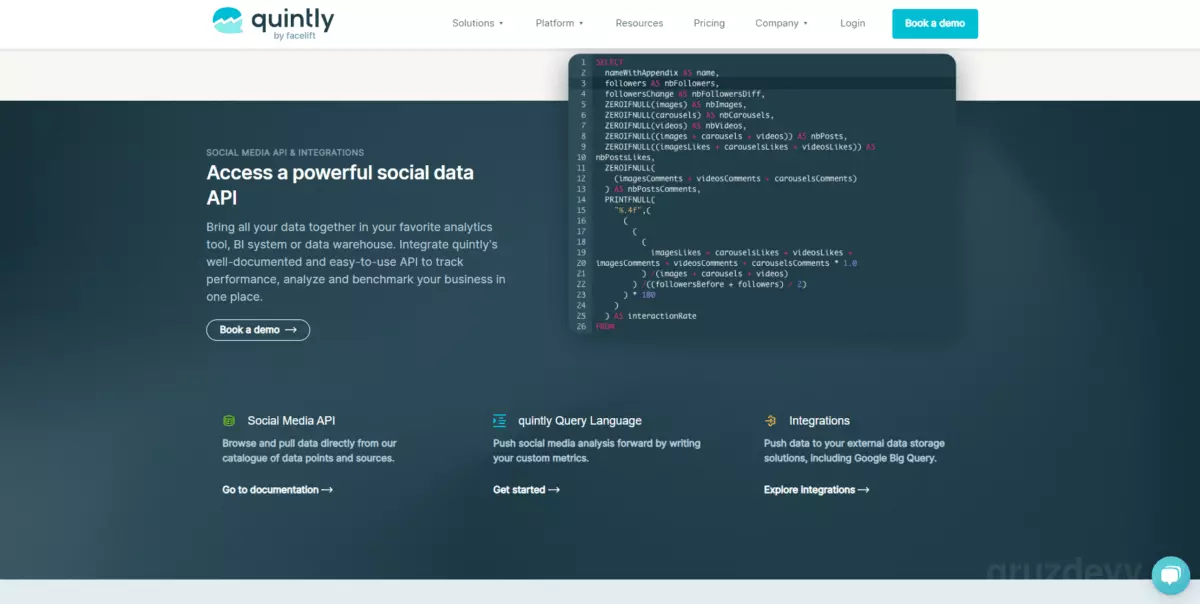
Task: Click the 'followersChange AS nbFollowersDiff' code line
Action: pos(684,94)
